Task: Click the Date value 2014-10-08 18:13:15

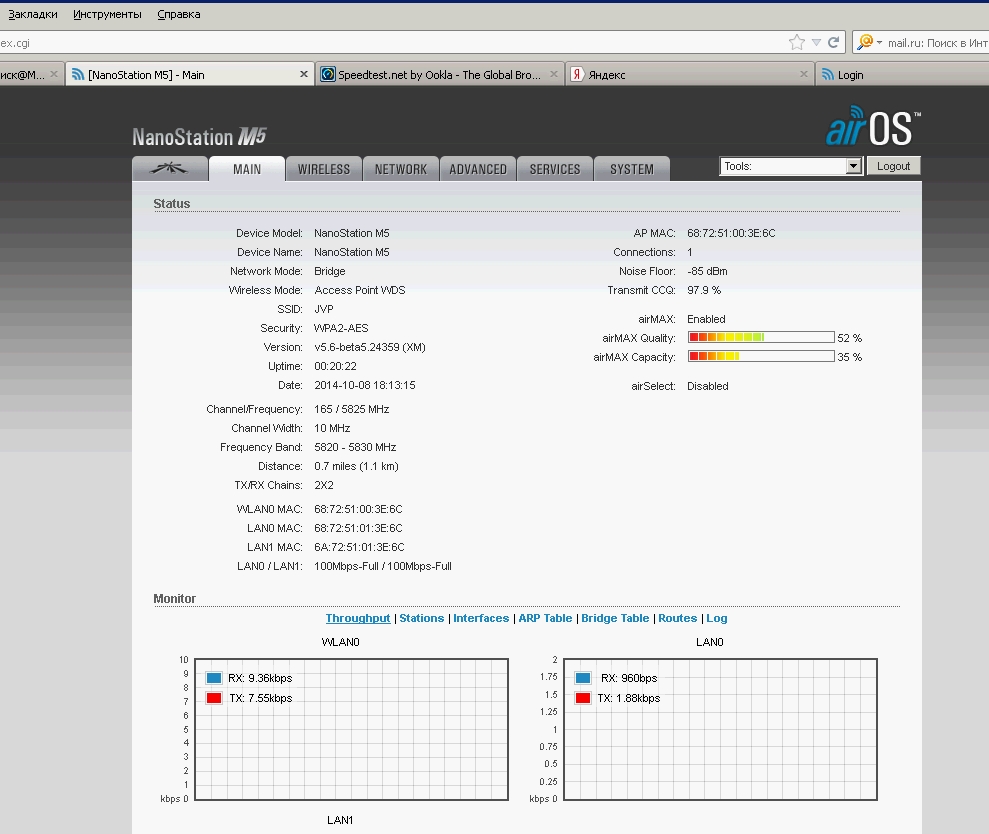Action: (x=365, y=385)
